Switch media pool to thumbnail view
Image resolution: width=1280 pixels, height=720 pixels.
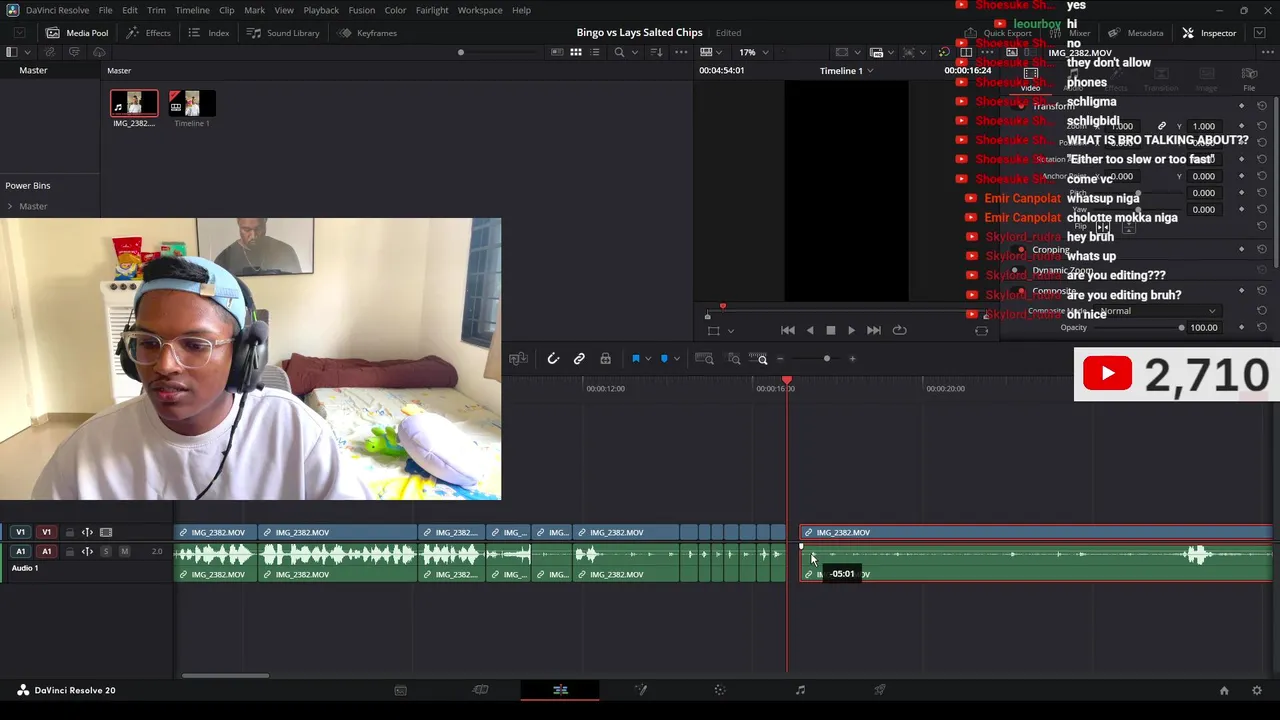click(x=576, y=52)
